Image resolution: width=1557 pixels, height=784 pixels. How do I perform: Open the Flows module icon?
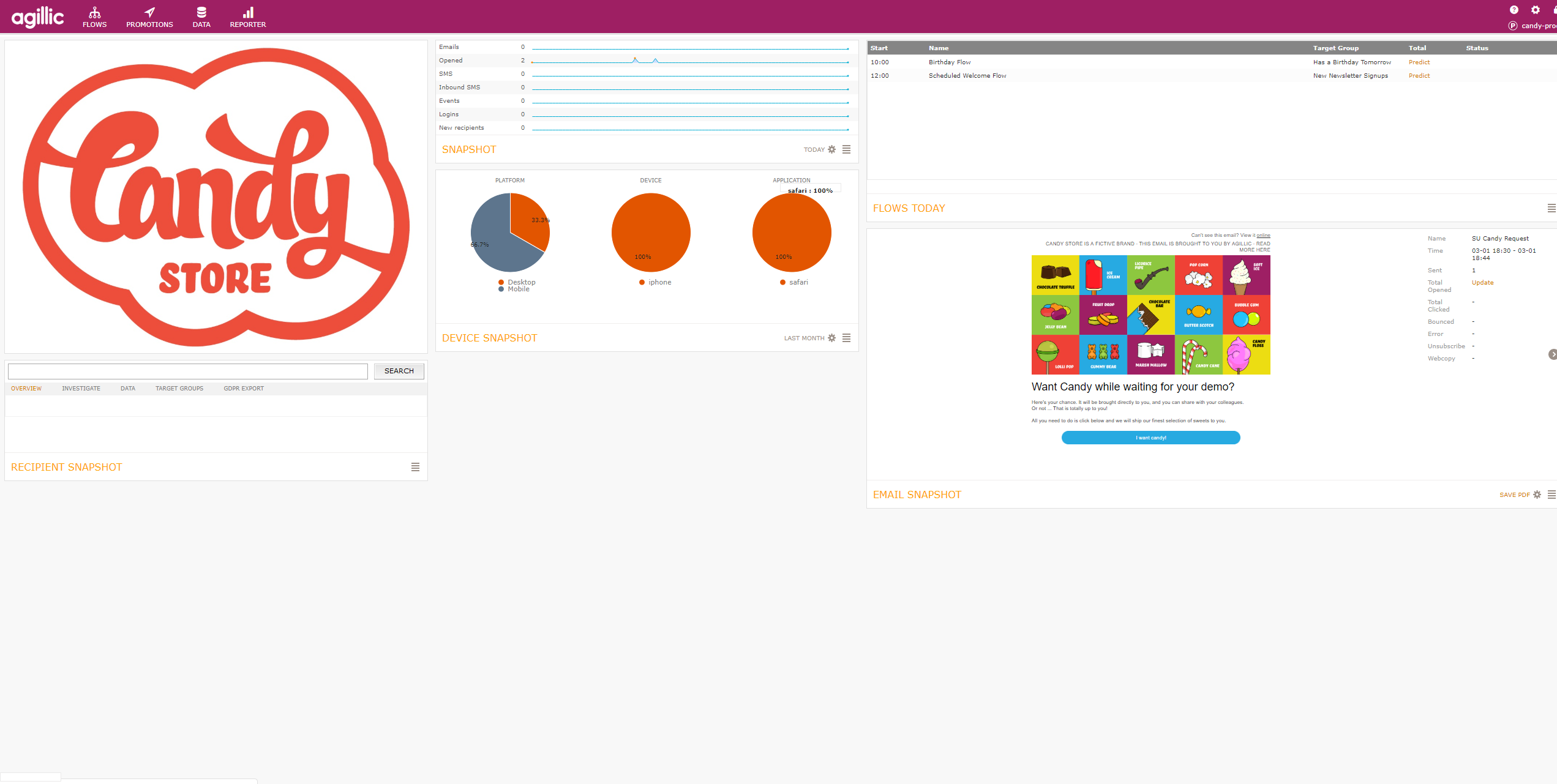[x=94, y=12]
